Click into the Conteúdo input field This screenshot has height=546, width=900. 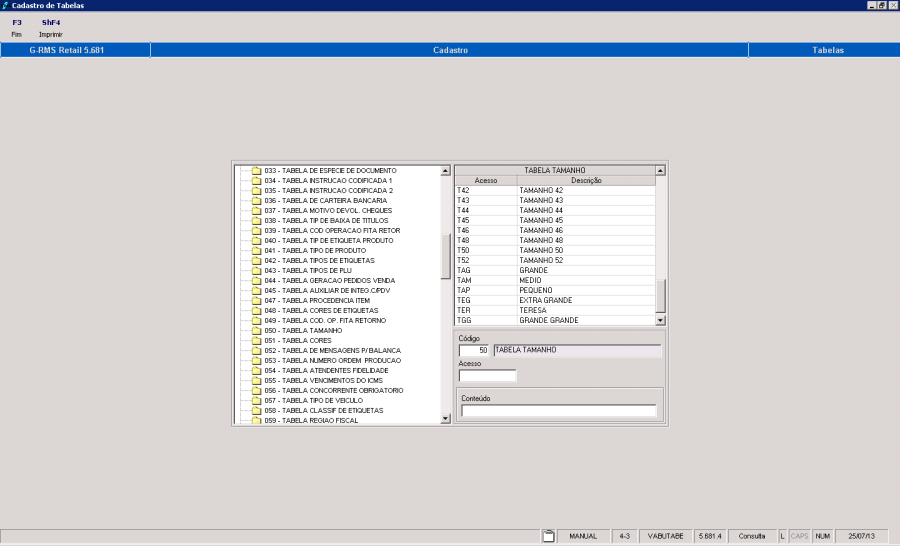pyautogui.click(x=558, y=410)
